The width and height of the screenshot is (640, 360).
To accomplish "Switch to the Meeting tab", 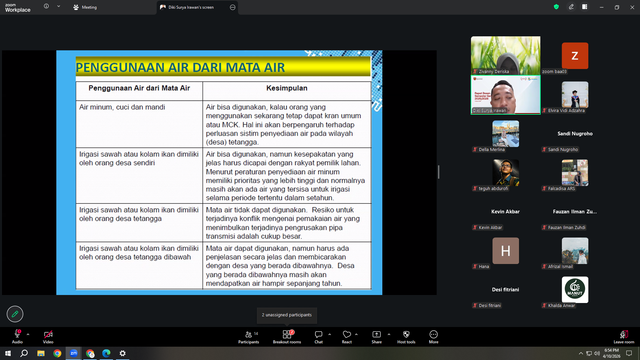I will (85, 7).
